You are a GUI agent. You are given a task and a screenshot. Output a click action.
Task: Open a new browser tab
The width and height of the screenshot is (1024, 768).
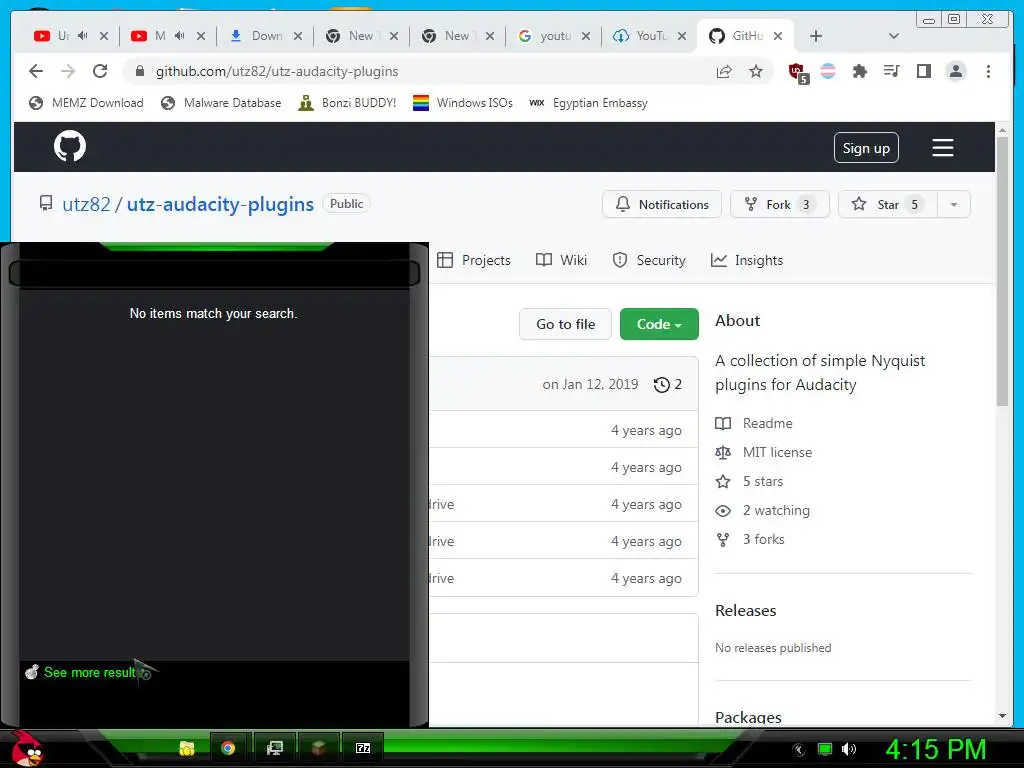click(x=816, y=36)
